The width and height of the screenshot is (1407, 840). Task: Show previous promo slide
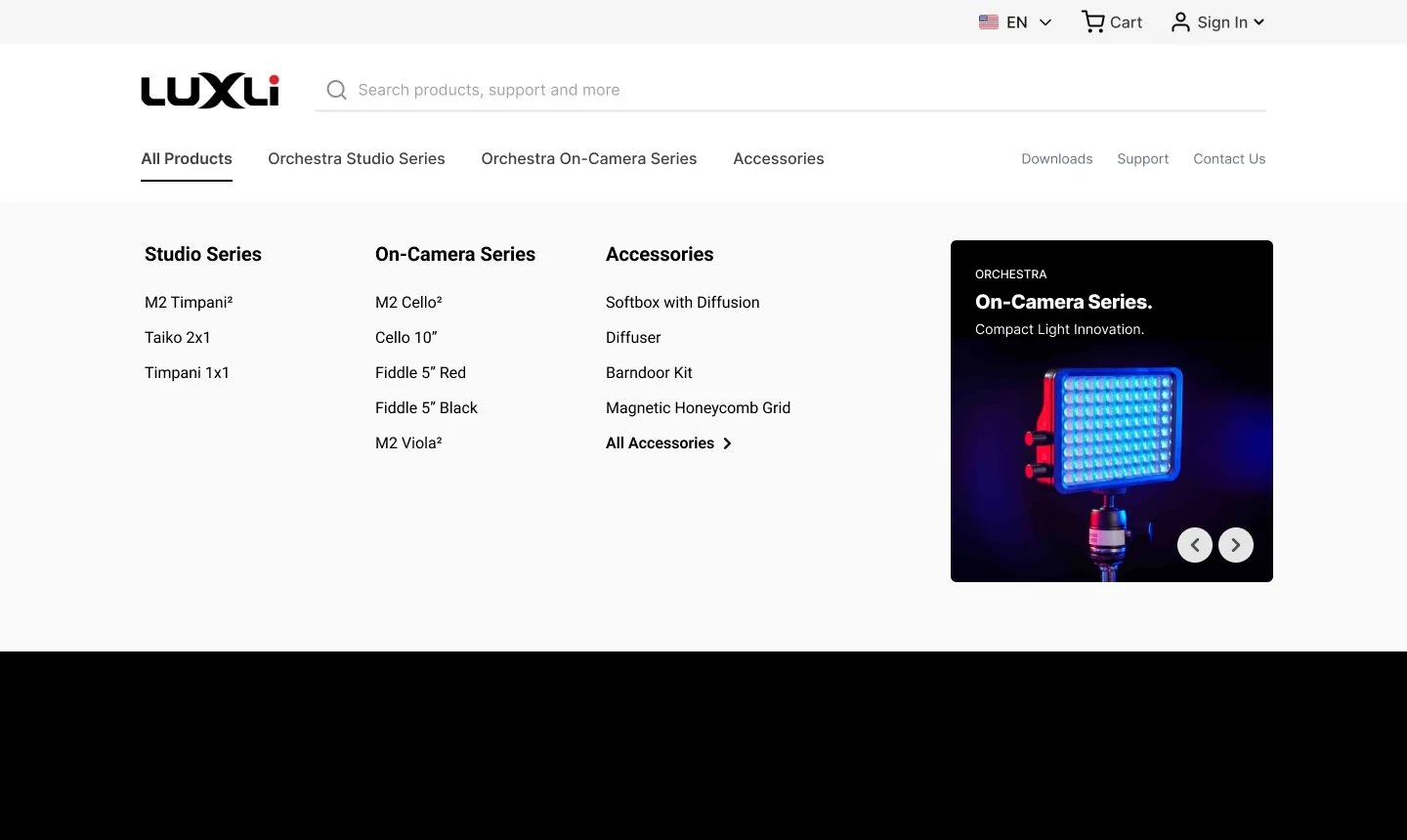coord(1195,545)
